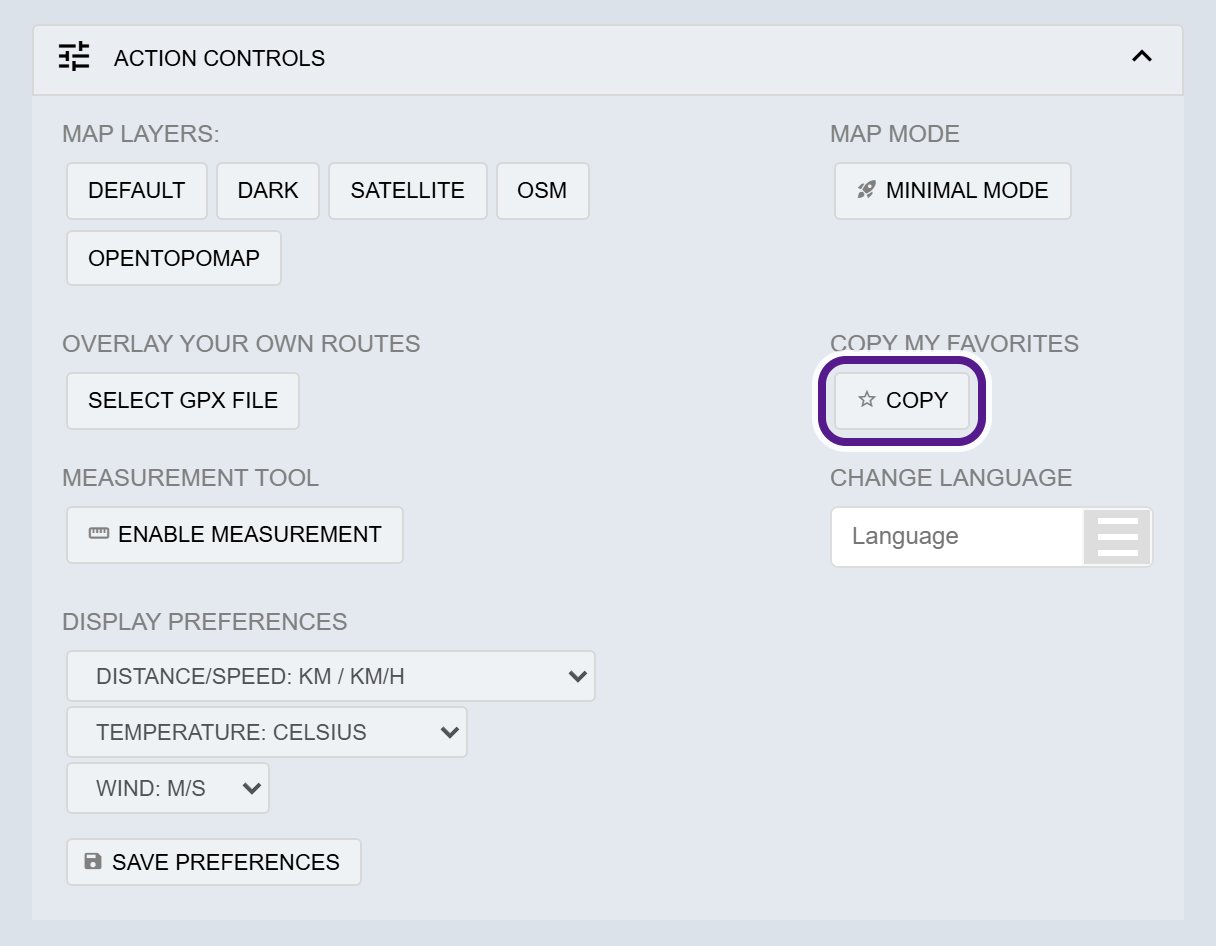Open the Temperature unit dropdown
1216x946 pixels.
[267, 733]
